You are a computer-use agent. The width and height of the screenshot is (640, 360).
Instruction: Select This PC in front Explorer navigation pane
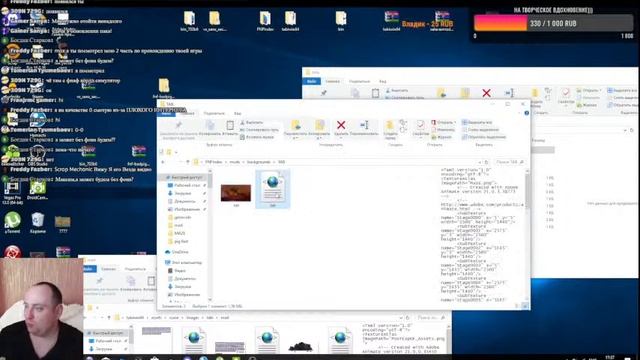[x=184, y=262]
